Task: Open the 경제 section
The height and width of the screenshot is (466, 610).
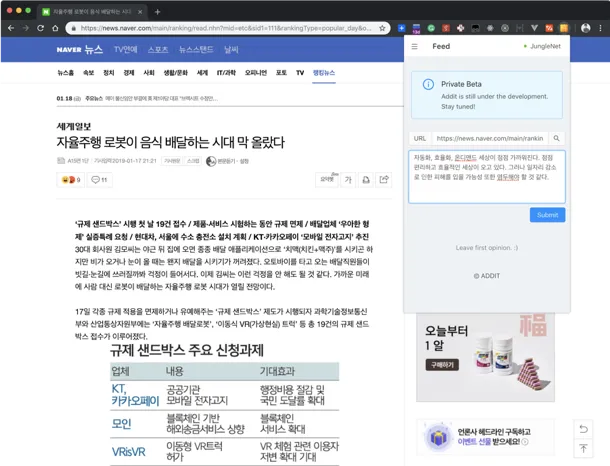Action: [129, 73]
